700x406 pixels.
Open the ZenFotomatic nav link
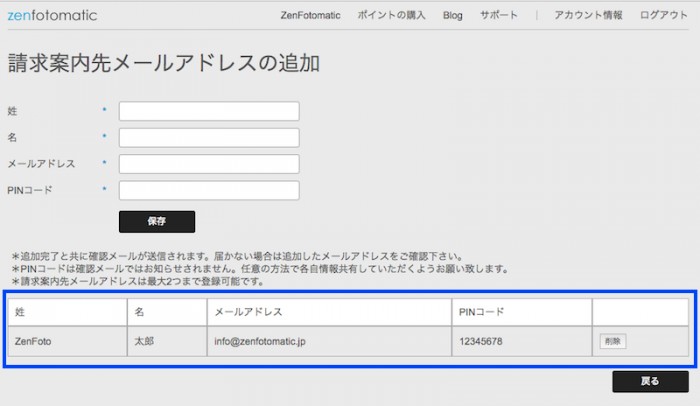(310, 15)
